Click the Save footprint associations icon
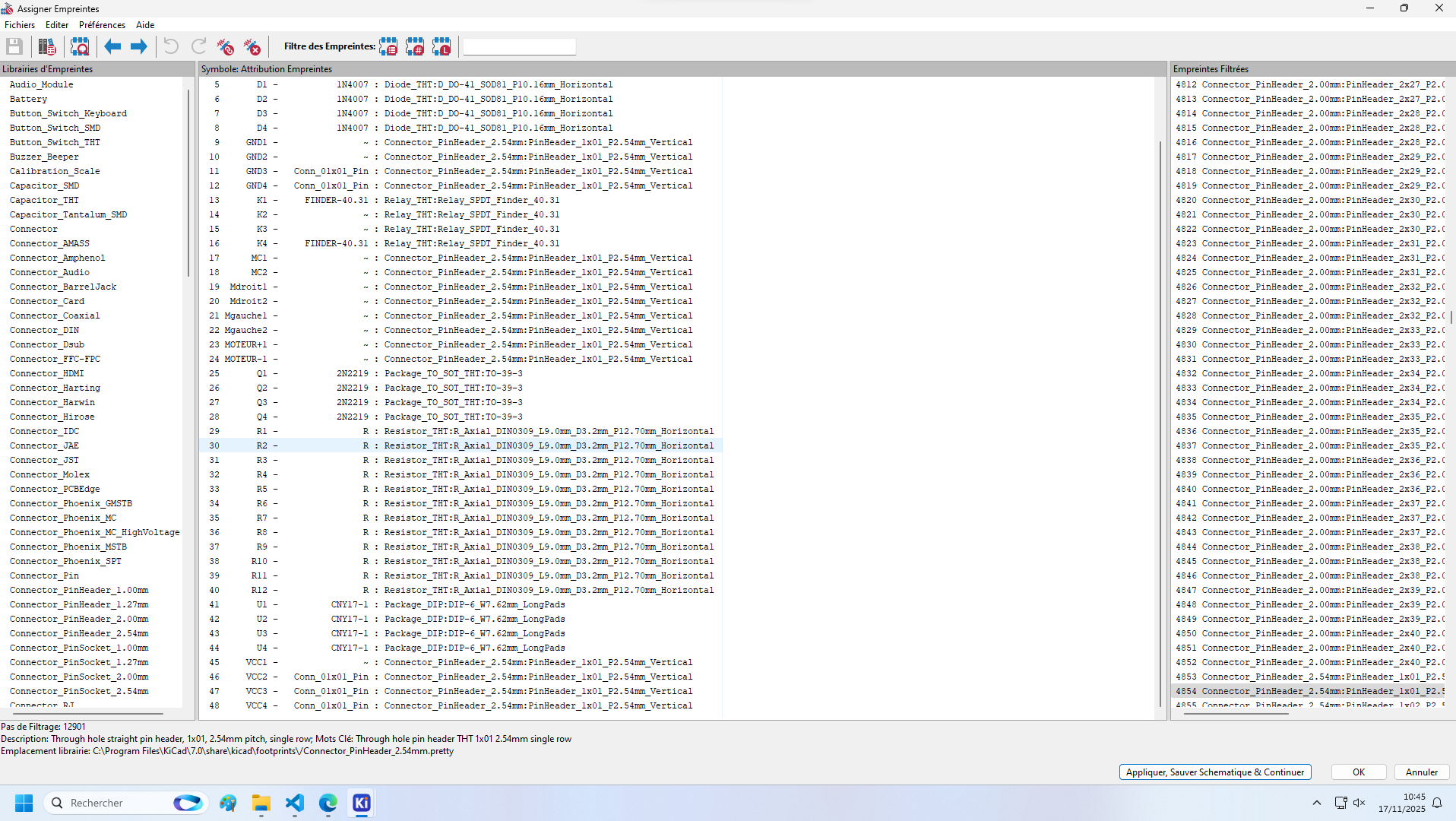This screenshot has width=1456, height=821. pyautogui.click(x=14, y=47)
